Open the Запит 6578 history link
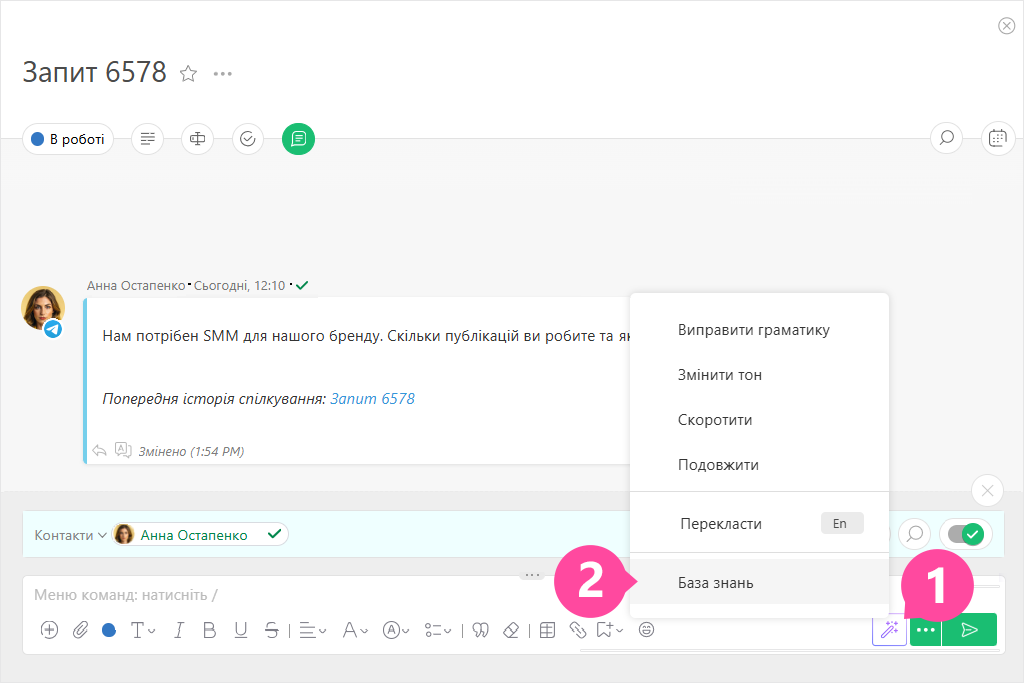 (x=372, y=399)
